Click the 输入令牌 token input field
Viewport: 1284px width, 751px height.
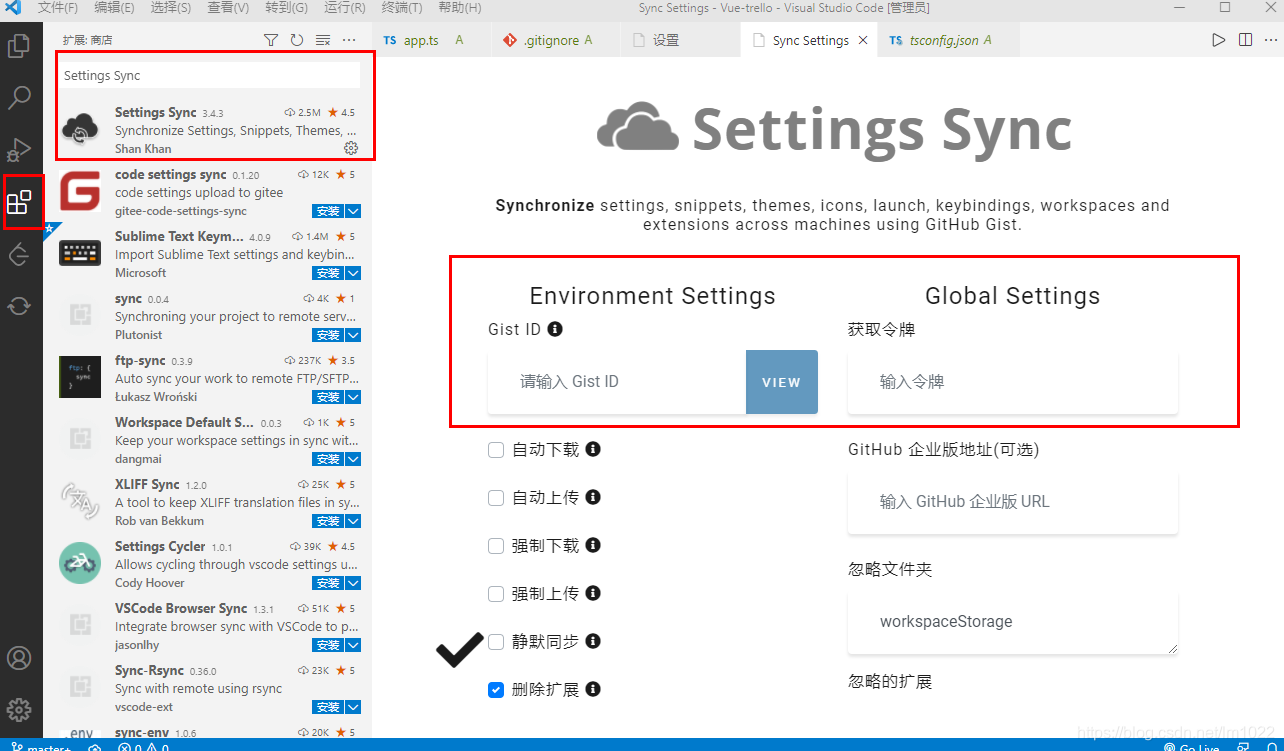1013,382
